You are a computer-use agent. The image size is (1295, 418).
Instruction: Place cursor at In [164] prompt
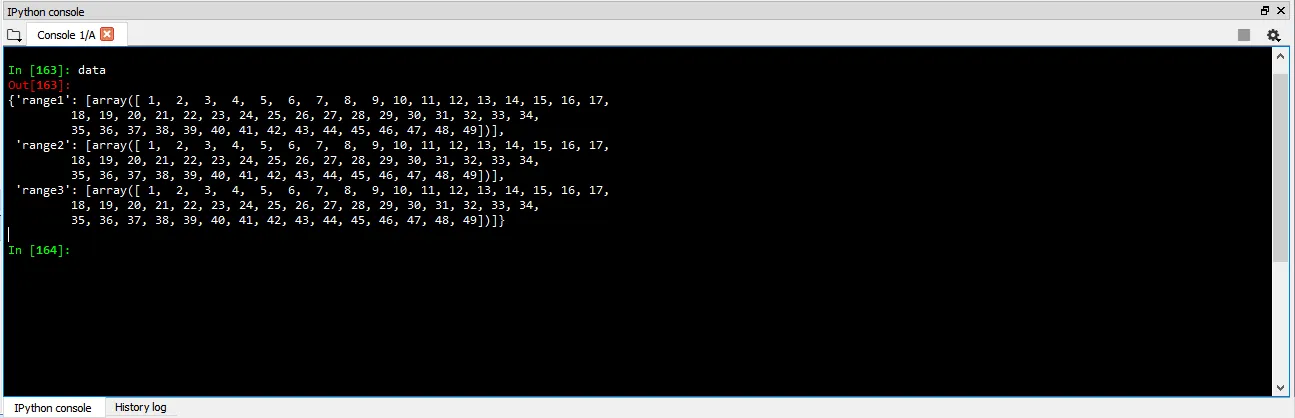39,250
